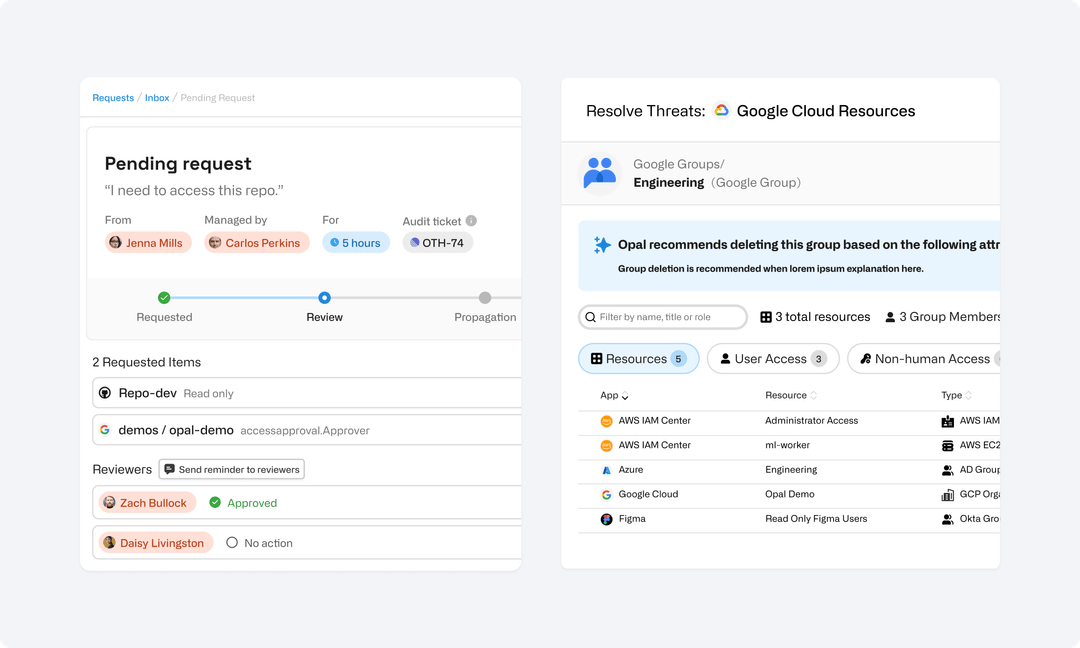Open the Inbox breadcrumb link
Screen dimensions: 1080x648
pos(157,97)
